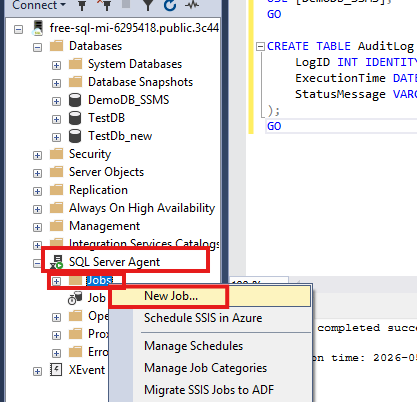Expand Always On High Availability
The width and height of the screenshot is (417, 402).
pos(37,209)
